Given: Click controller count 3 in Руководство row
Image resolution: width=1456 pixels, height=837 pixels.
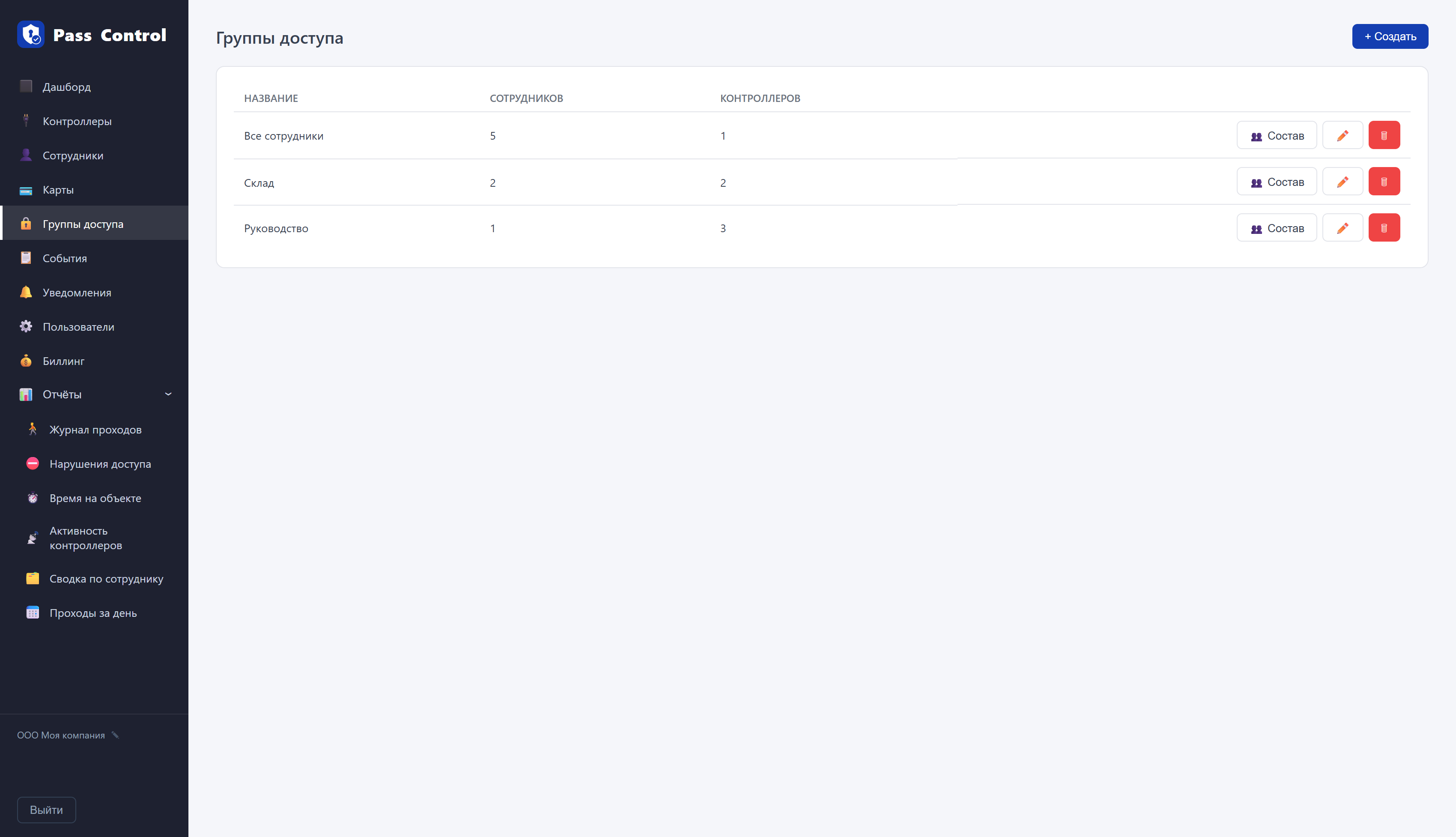Looking at the screenshot, I should [x=723, y=229].
